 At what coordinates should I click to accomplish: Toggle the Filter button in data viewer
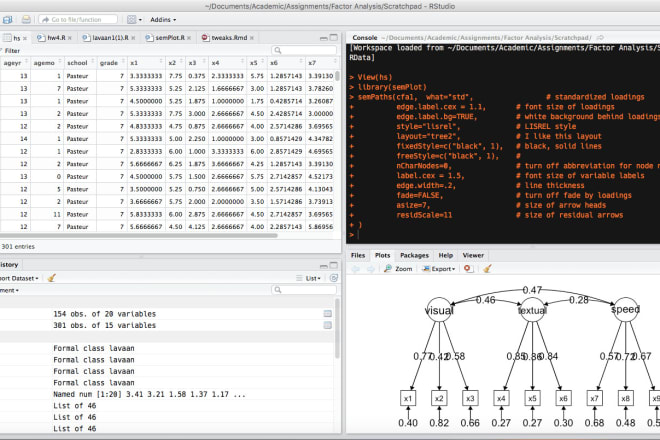pyautogui.click(x=10, y=51)
